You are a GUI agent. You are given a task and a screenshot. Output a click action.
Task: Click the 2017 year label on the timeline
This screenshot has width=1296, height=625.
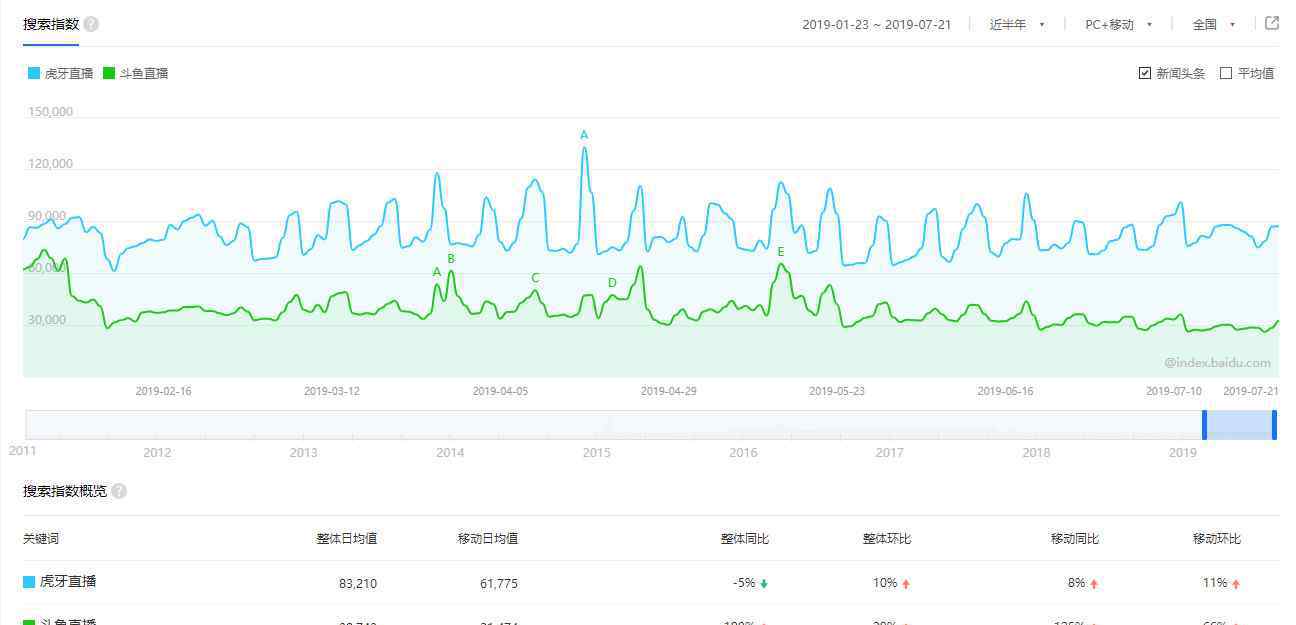(890, 453)
